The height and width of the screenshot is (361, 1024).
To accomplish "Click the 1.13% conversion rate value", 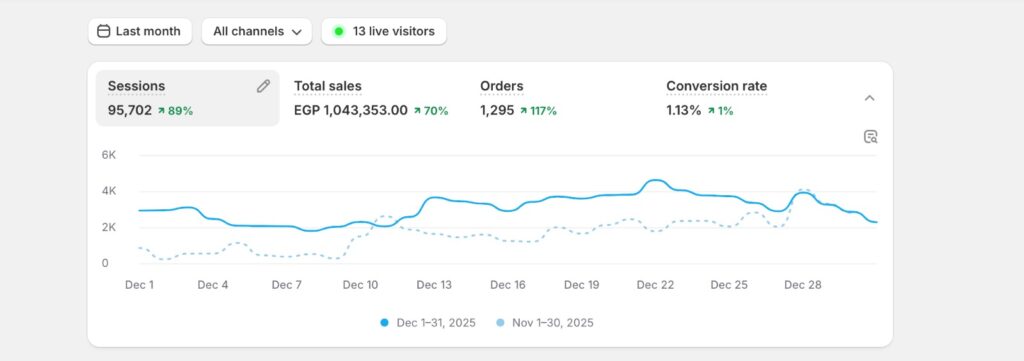I will 684,110.
